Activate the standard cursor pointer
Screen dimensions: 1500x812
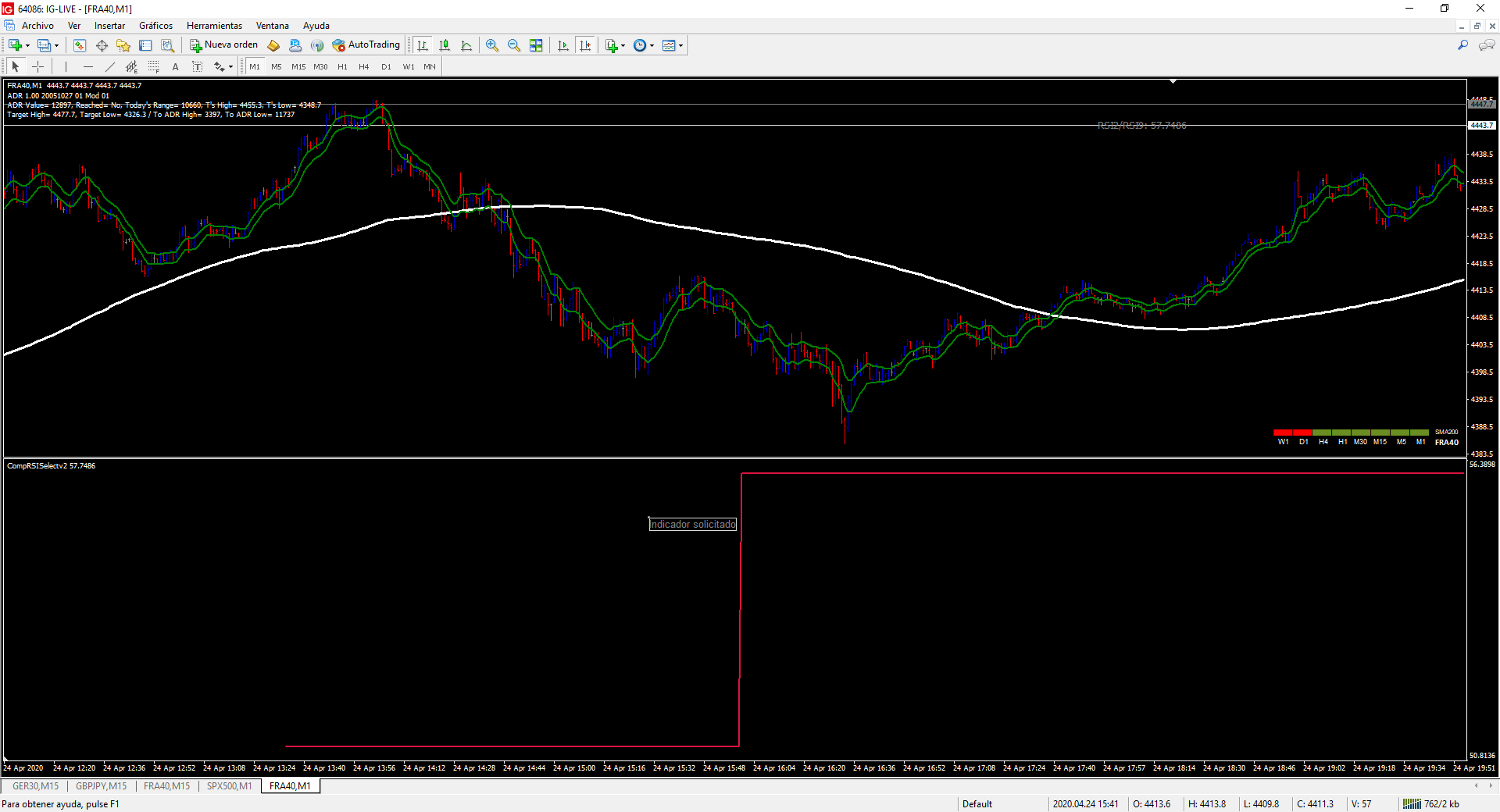coord(16,66)
